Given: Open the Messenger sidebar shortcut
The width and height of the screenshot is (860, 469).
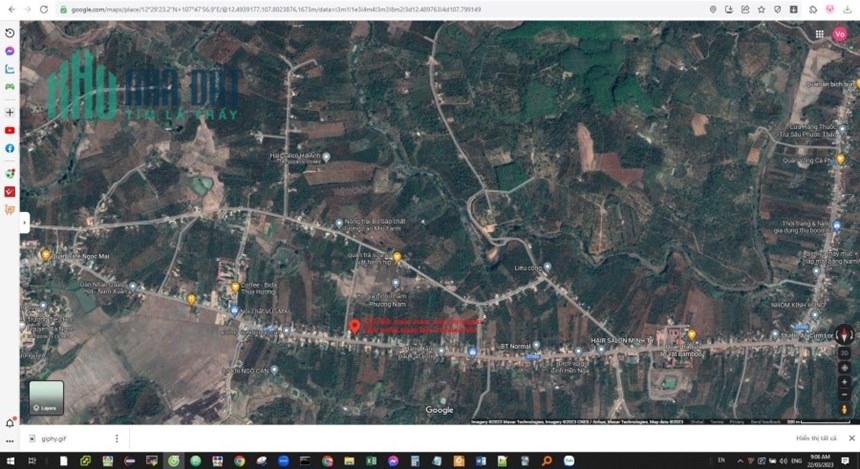Looking at the screenshot, I should tap(9, 51).
